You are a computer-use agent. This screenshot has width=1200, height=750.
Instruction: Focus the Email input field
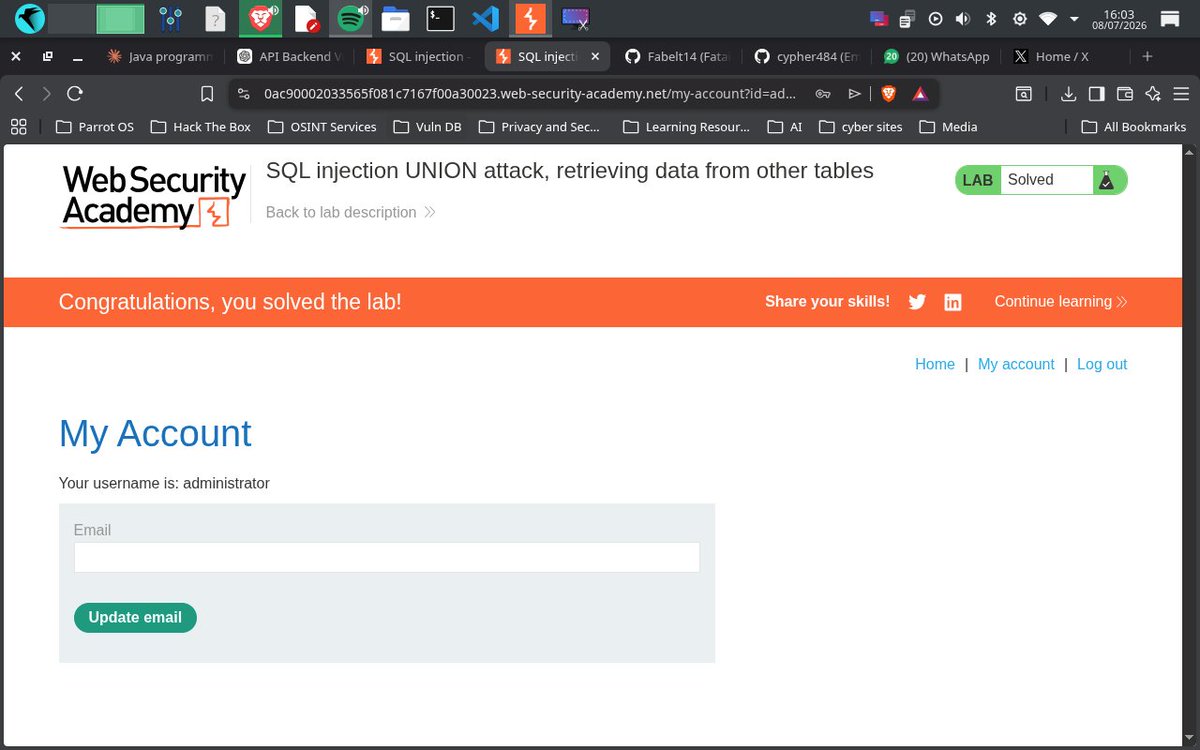[387, 558]
